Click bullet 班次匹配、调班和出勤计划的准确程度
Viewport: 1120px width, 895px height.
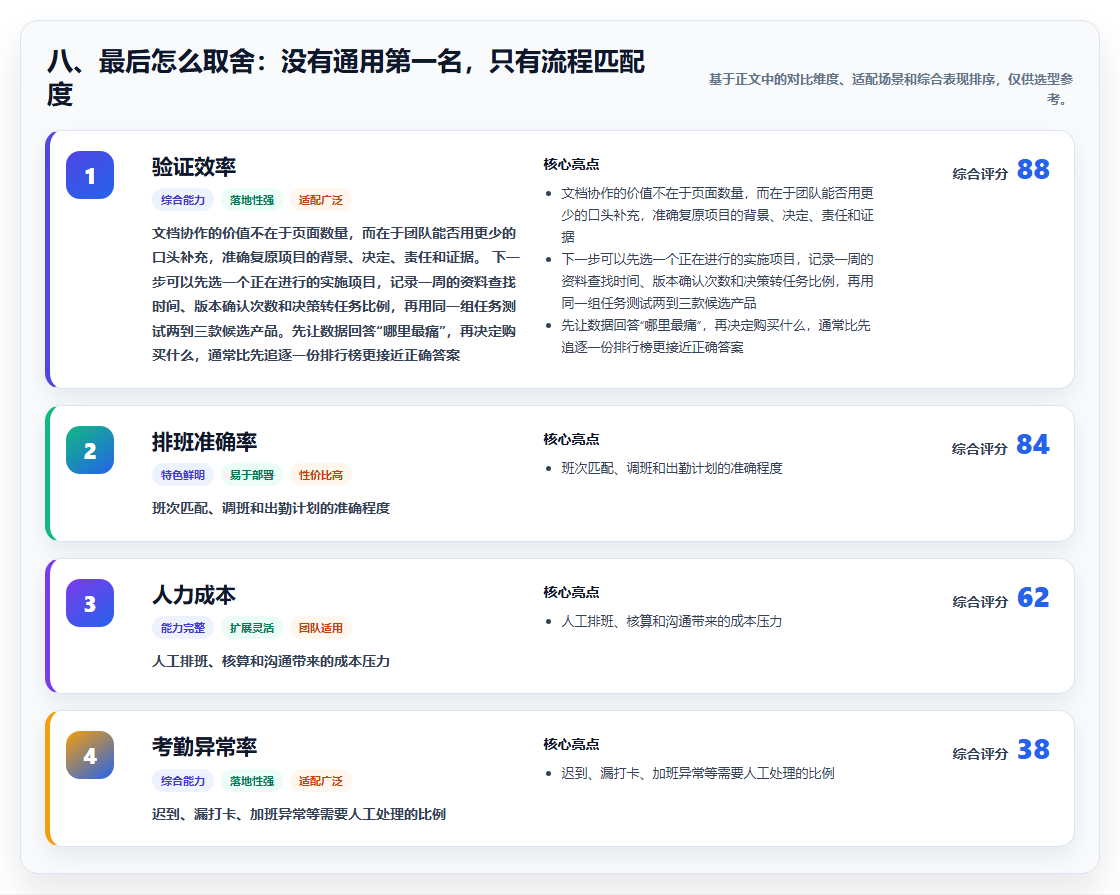[671, 468]
